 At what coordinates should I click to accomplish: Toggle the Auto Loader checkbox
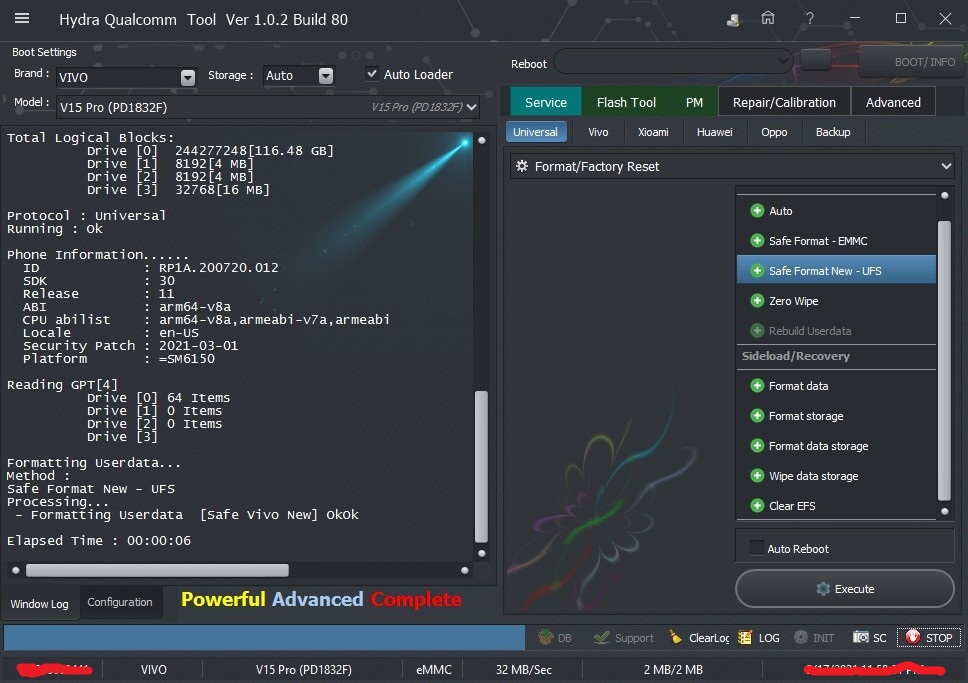pyautogui.click(x=372, y=73)
